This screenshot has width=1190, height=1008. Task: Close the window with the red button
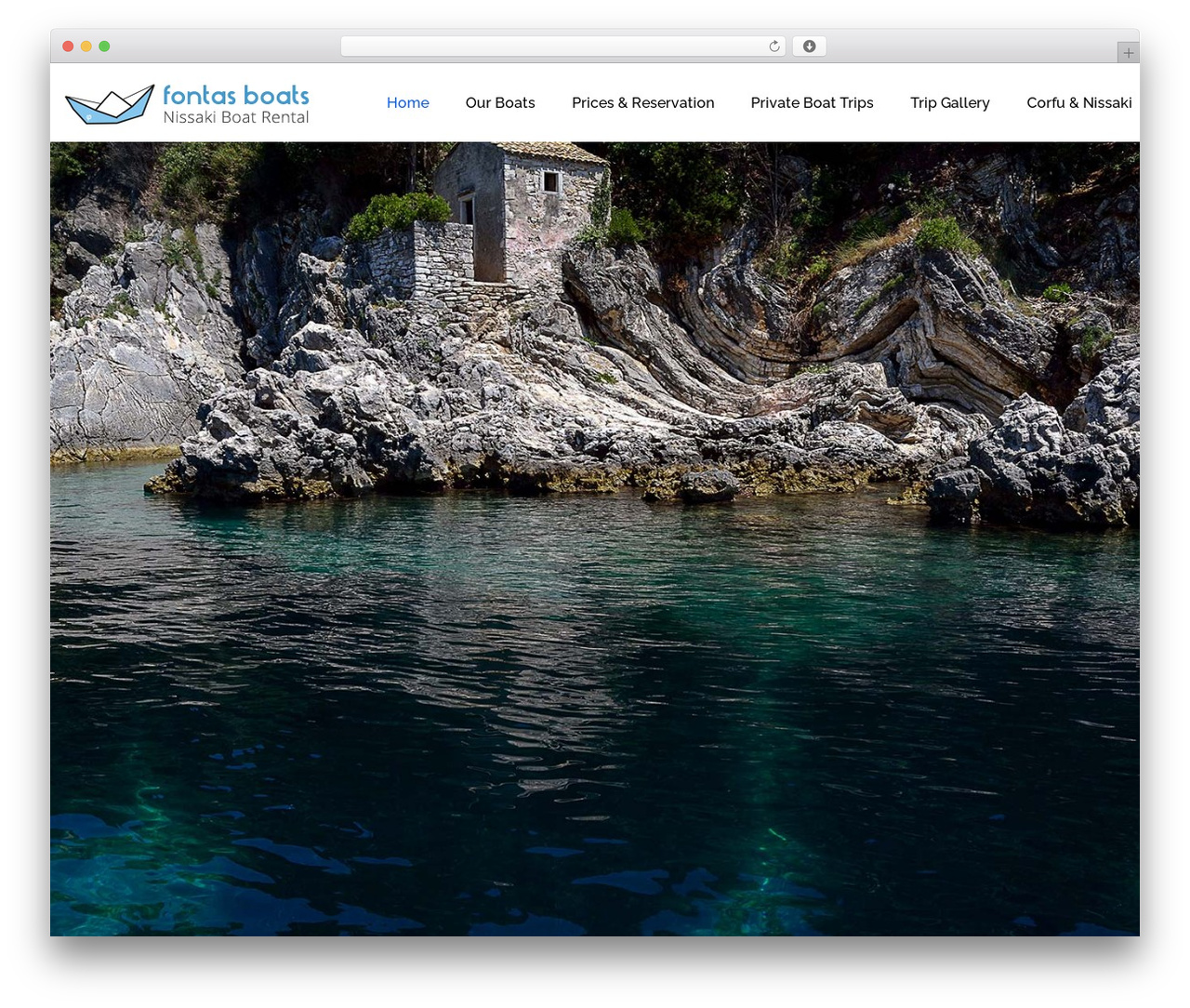coord(68,46)
